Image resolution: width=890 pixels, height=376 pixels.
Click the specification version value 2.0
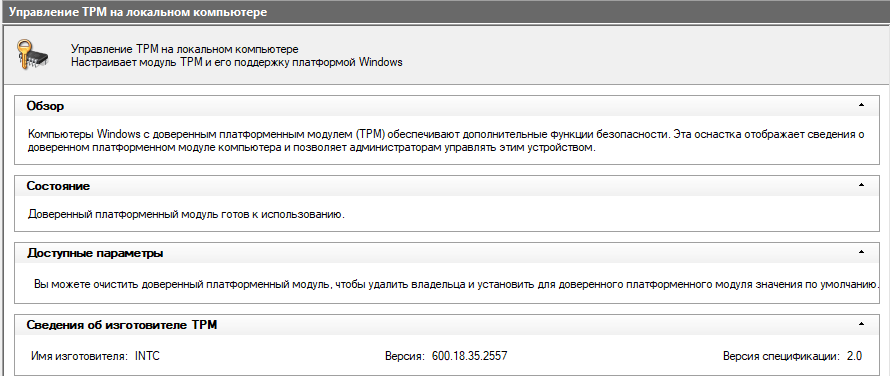pyautogui.click(x=854, y=357)
